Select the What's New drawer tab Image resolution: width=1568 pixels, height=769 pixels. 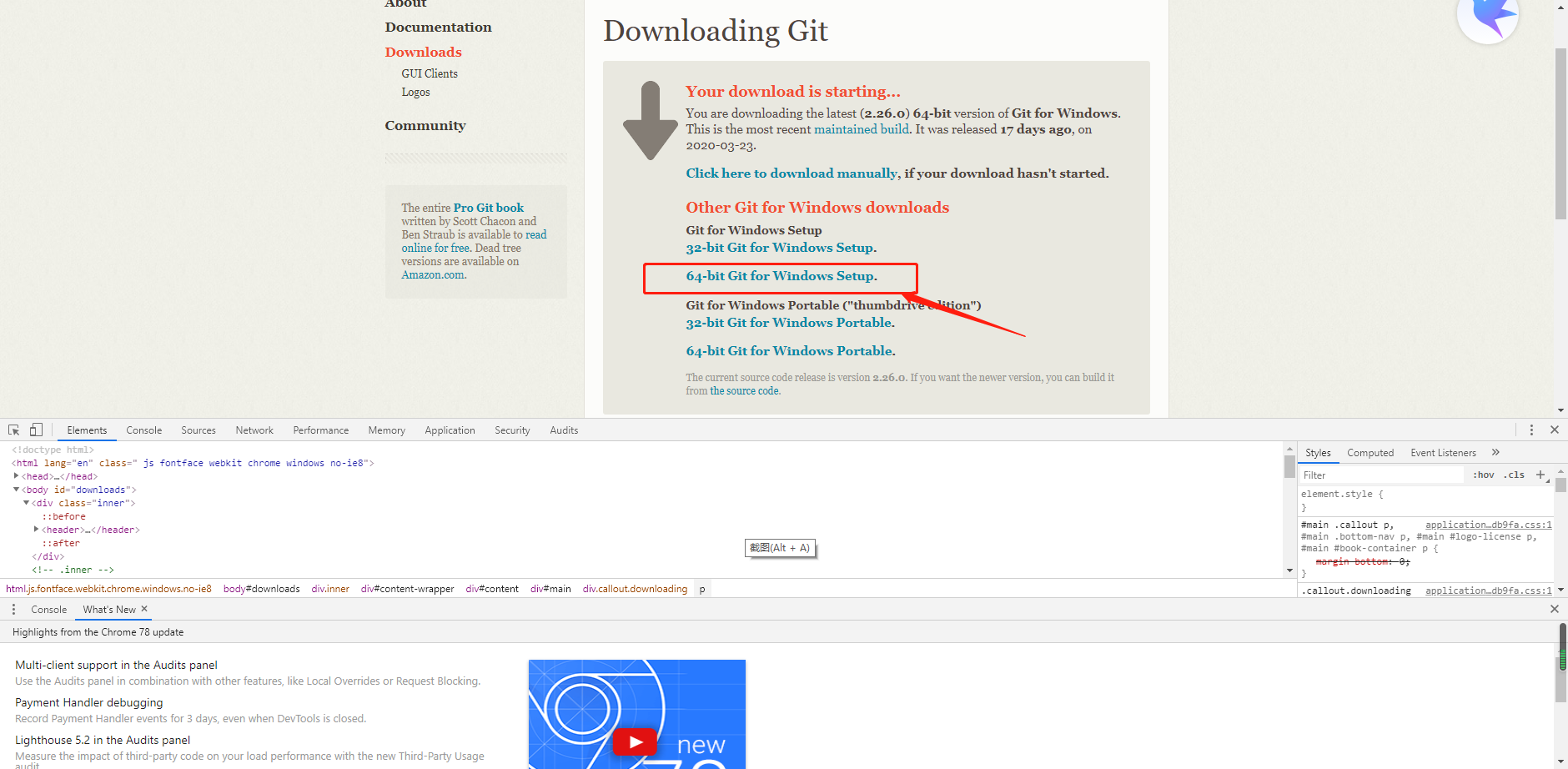tap(109, 610)
